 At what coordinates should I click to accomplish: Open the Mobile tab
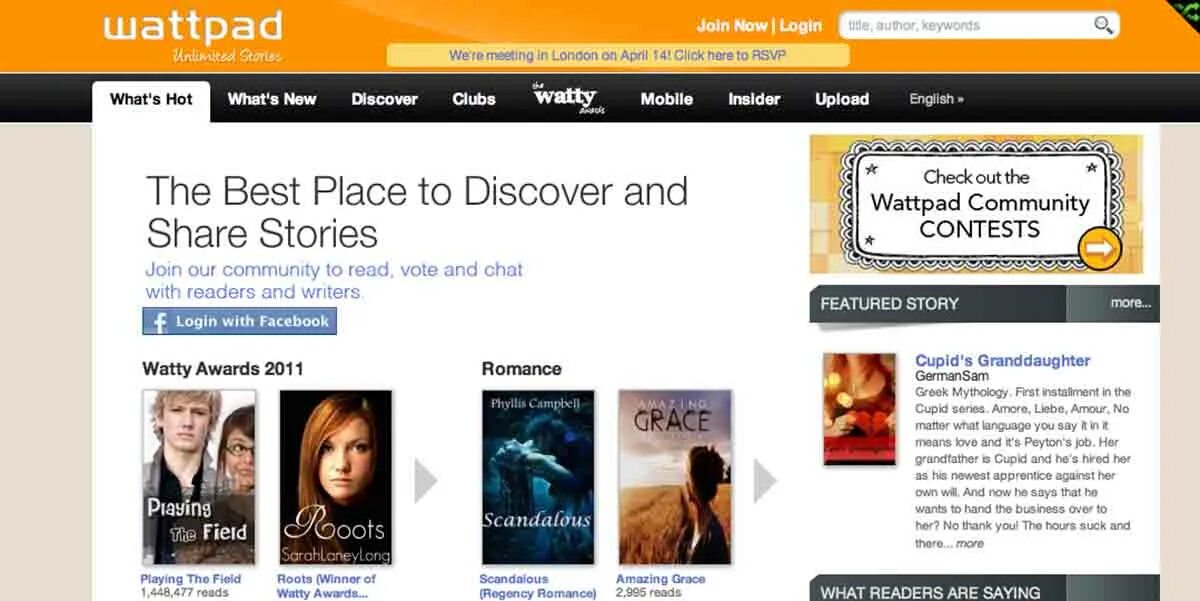click(666, 99)
